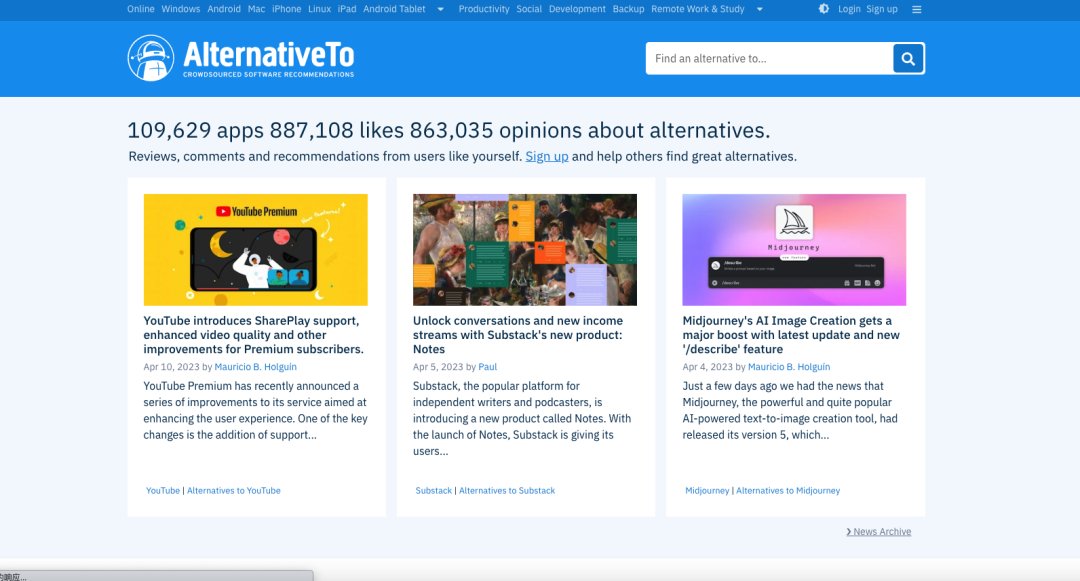Open the News Archive link
Screen dimensions: 1080x581
pyautogui.click(x=879, y=532)
